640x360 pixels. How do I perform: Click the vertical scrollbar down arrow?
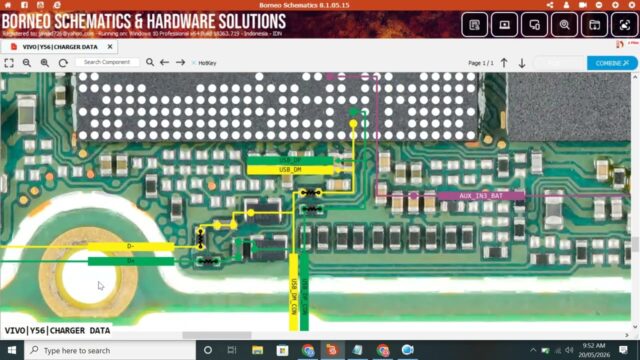[635, 327]
